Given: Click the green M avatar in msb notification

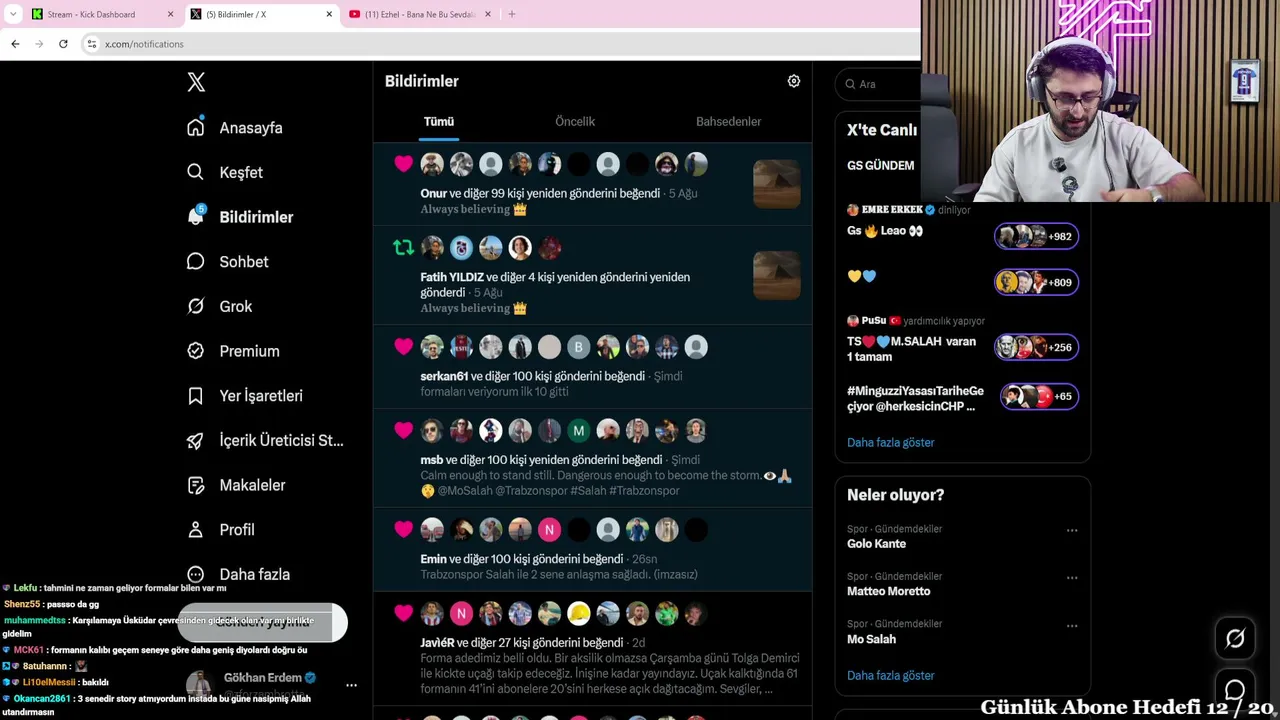Looking at the screenshot, I should (578, 431).
